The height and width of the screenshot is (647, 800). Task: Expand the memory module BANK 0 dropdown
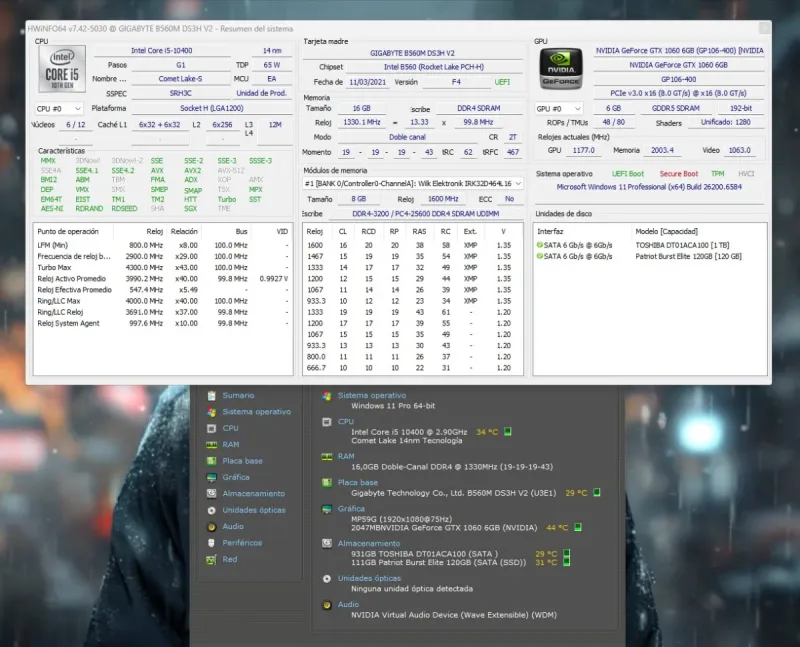(413, 183)
